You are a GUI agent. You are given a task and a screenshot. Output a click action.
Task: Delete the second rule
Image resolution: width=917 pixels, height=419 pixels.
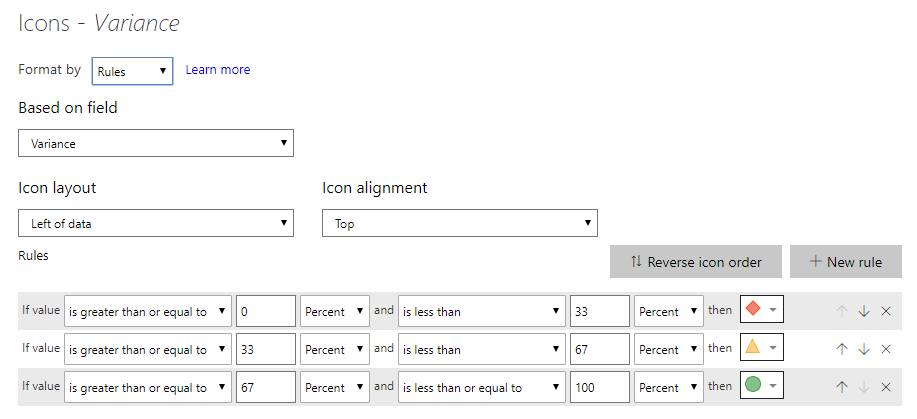[x=886, y=349]
